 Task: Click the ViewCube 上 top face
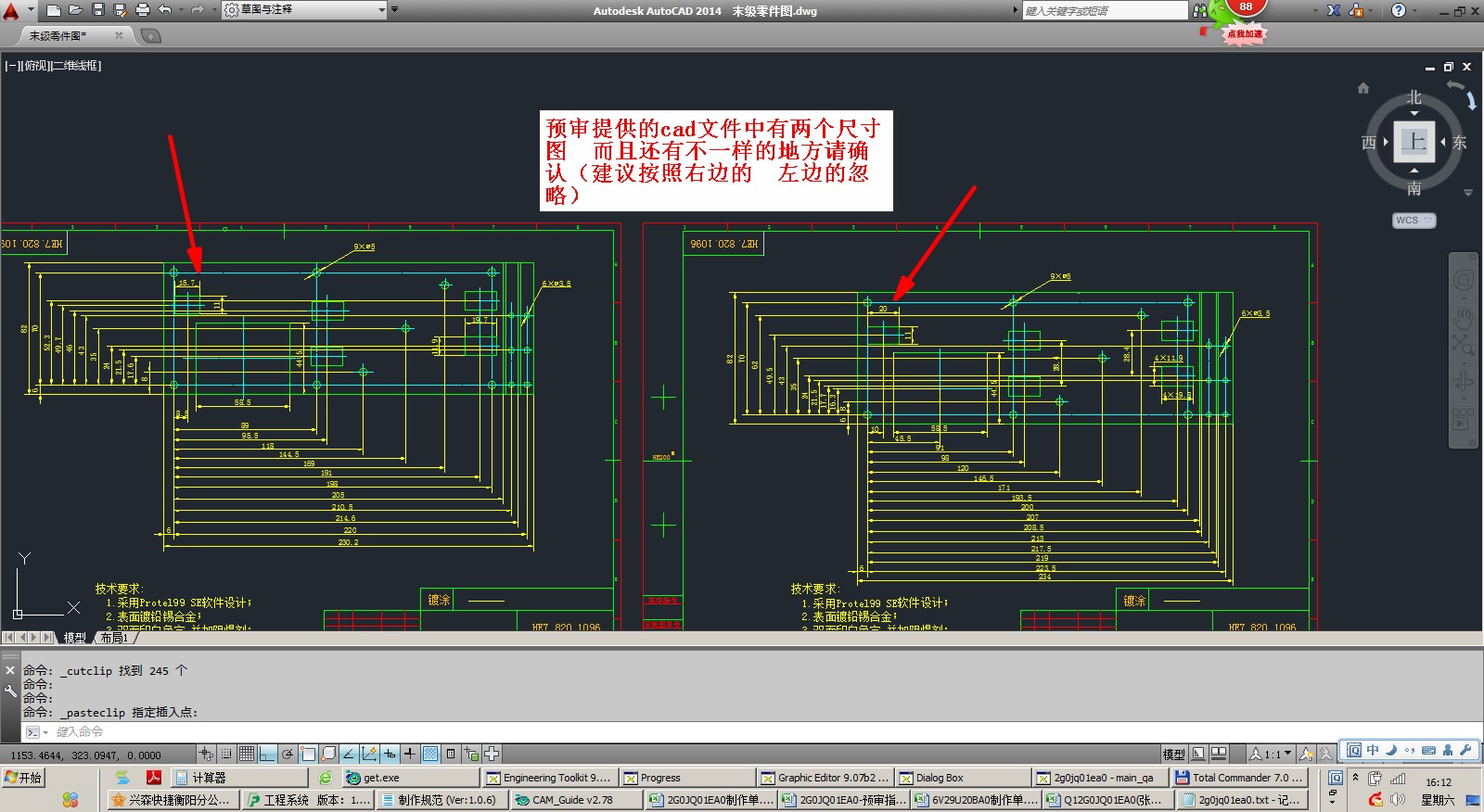(1414, 142)
